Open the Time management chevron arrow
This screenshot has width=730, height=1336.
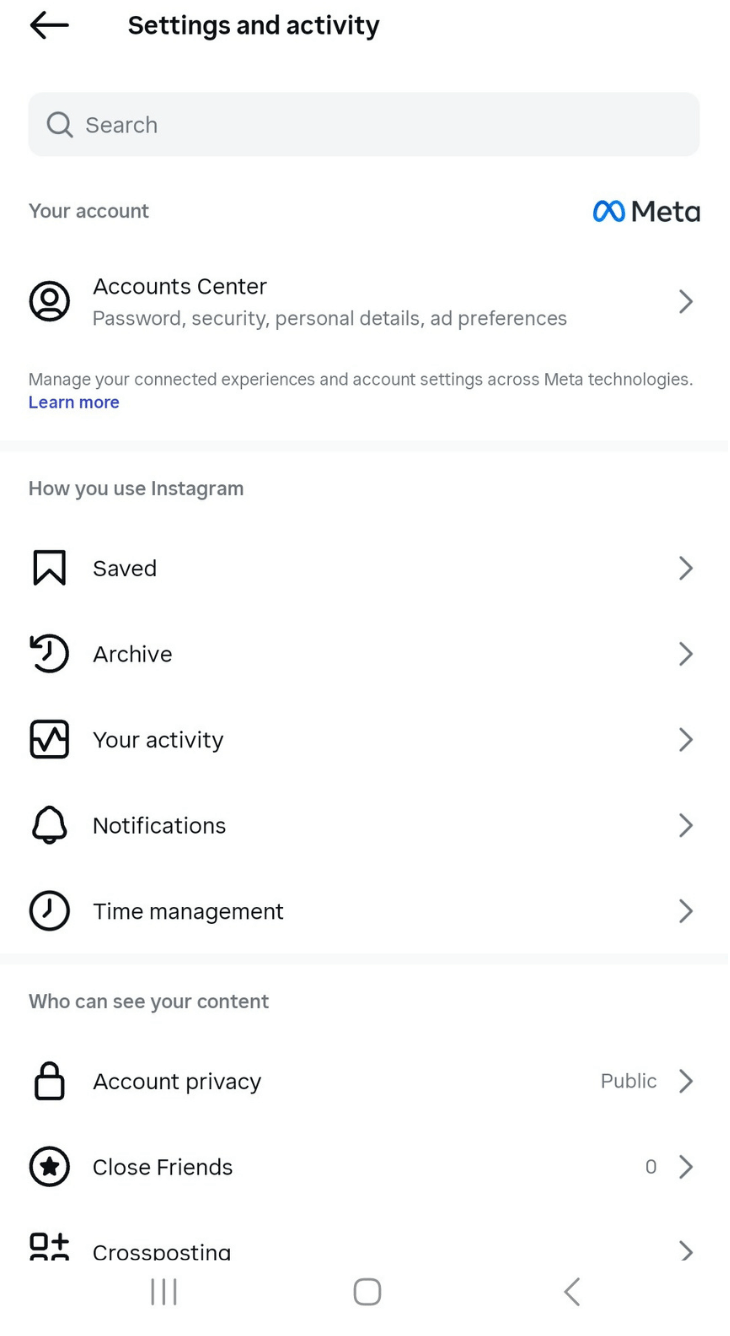[x=686, y=911]
